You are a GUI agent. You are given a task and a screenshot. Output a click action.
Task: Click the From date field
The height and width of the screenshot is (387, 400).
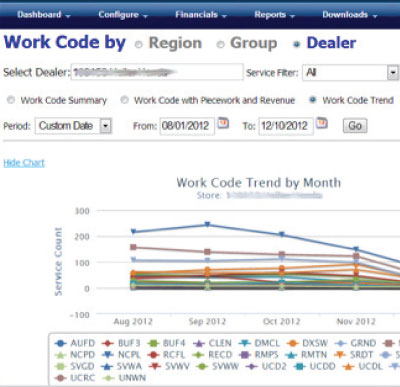click(x=187, y=126)
